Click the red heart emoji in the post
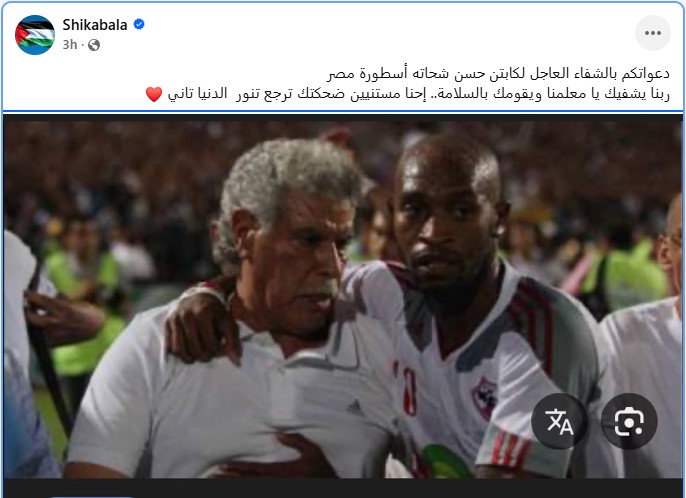This screenshot has width=686, height=498. point(154,94)
